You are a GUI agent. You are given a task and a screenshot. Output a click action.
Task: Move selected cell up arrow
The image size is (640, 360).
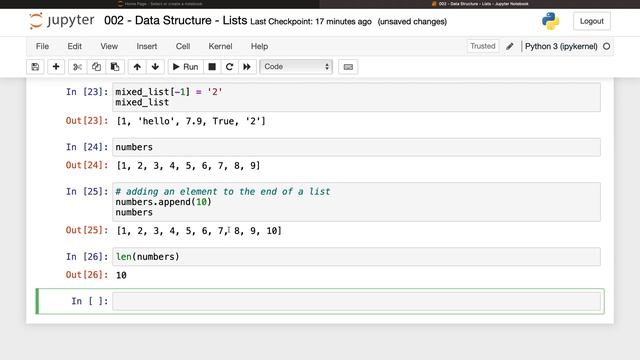pyautogui.click(x=137, y=67)
